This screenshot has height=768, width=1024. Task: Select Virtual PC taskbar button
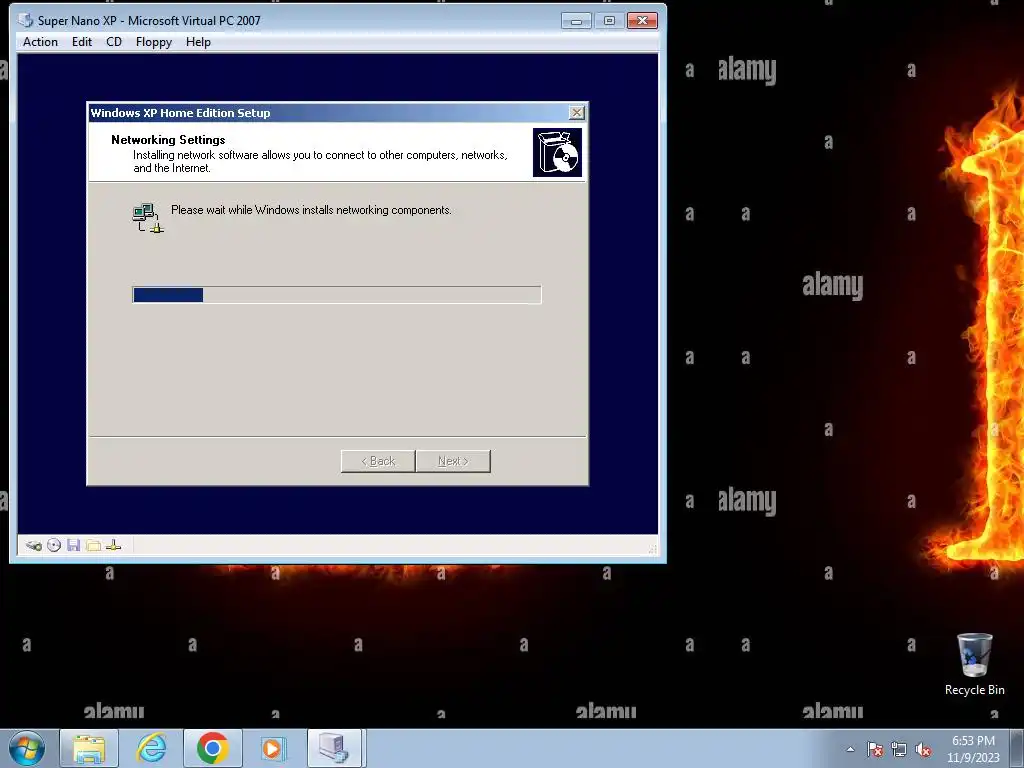(x=334, y=748)
